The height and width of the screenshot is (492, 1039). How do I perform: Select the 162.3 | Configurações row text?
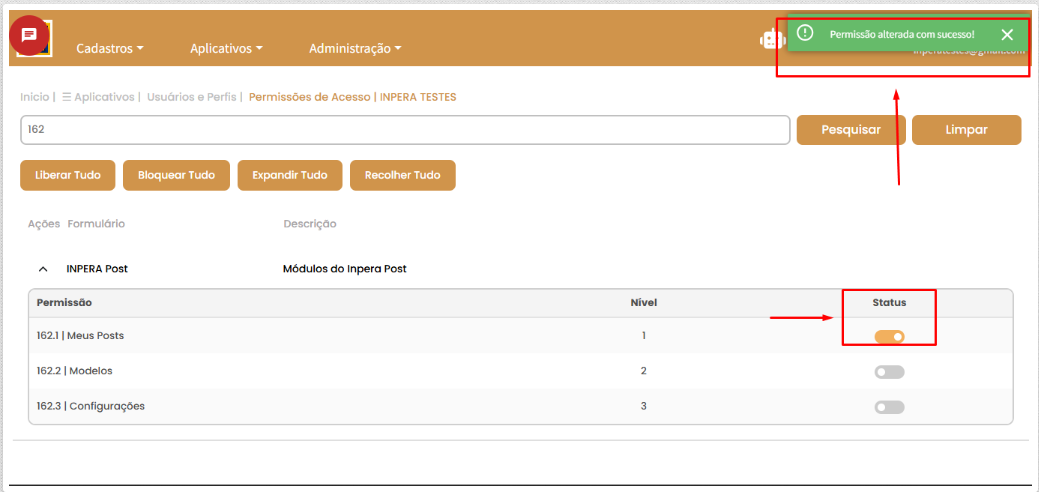click(91, 406)
